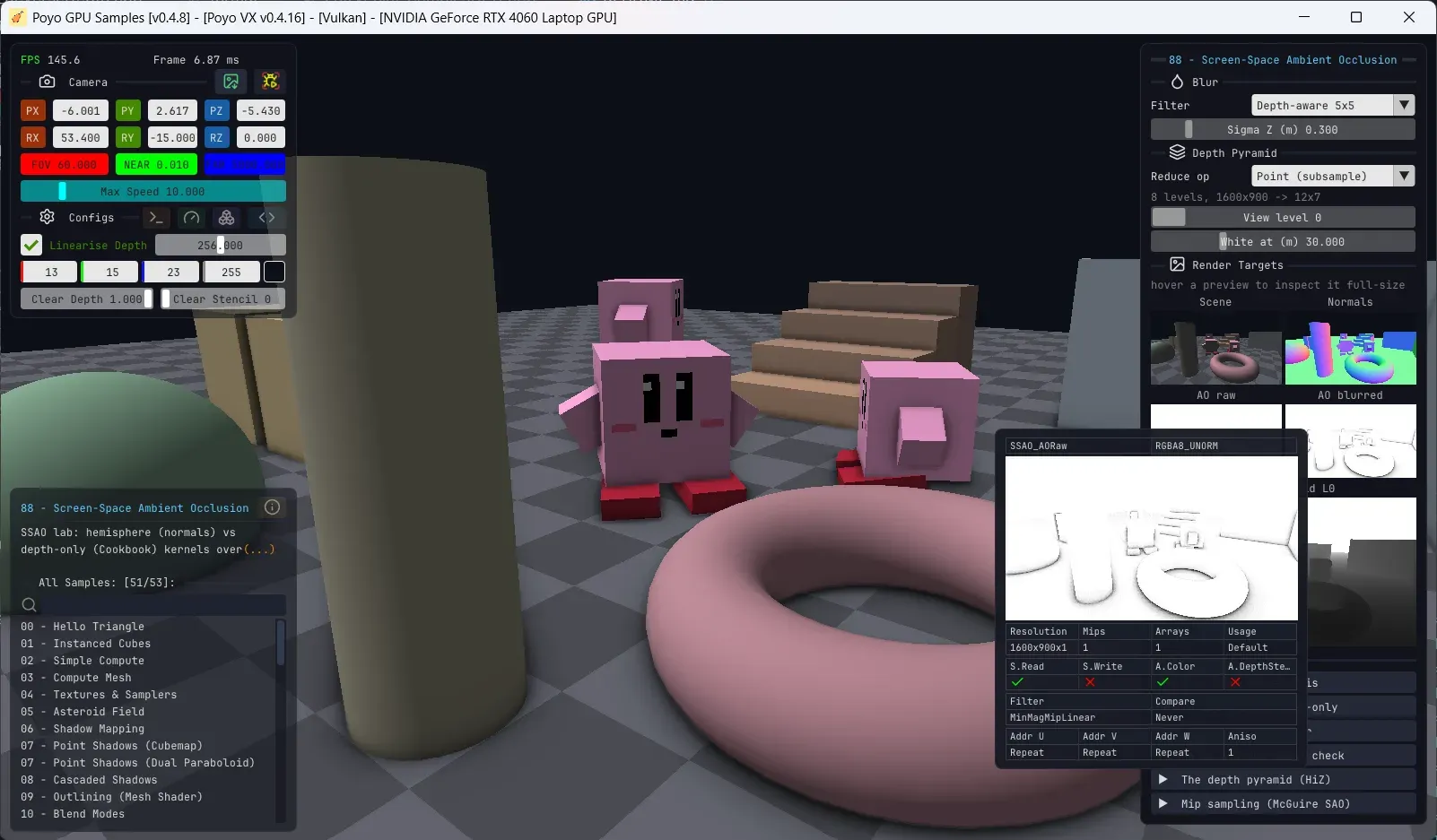Open the clear color swatch picker
This screenshot has height=840, width=1437.
coord(275,272)
